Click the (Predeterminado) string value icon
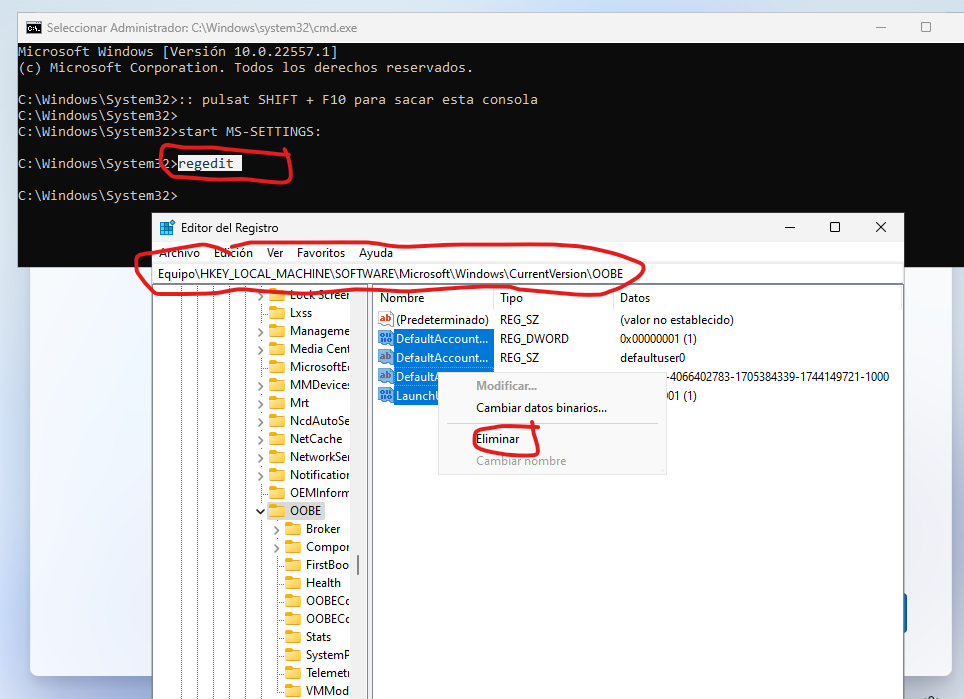 [x=386, y=320]
